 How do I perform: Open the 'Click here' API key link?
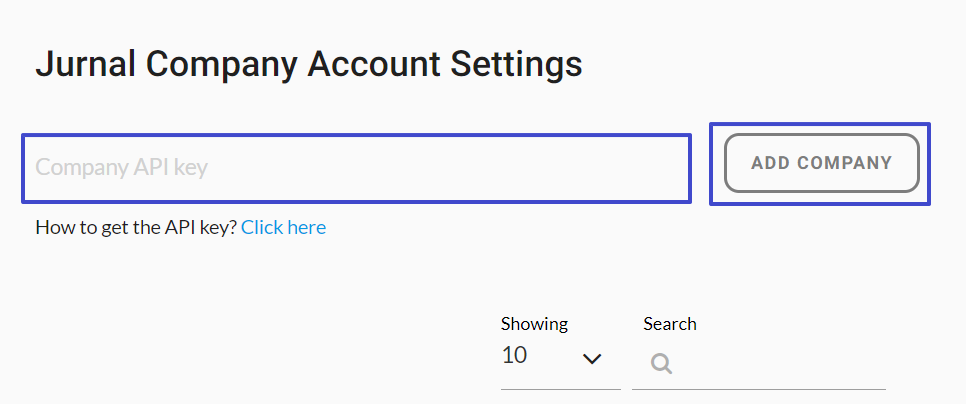coord(283,227)
